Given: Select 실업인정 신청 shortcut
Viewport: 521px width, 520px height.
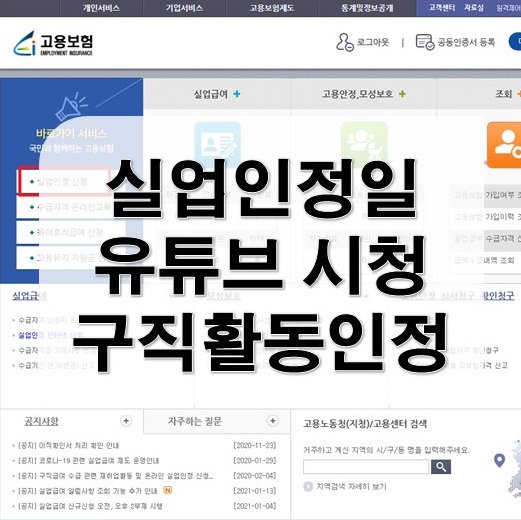Looking at the screenshot, I should (63, 182).
